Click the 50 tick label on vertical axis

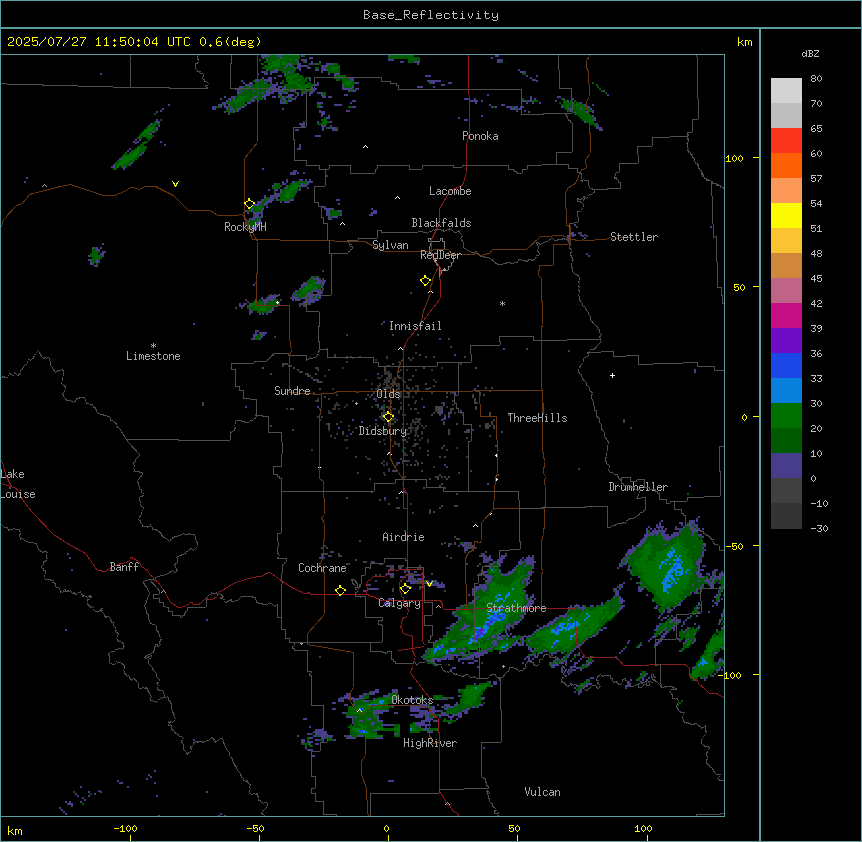pos(739,287)
